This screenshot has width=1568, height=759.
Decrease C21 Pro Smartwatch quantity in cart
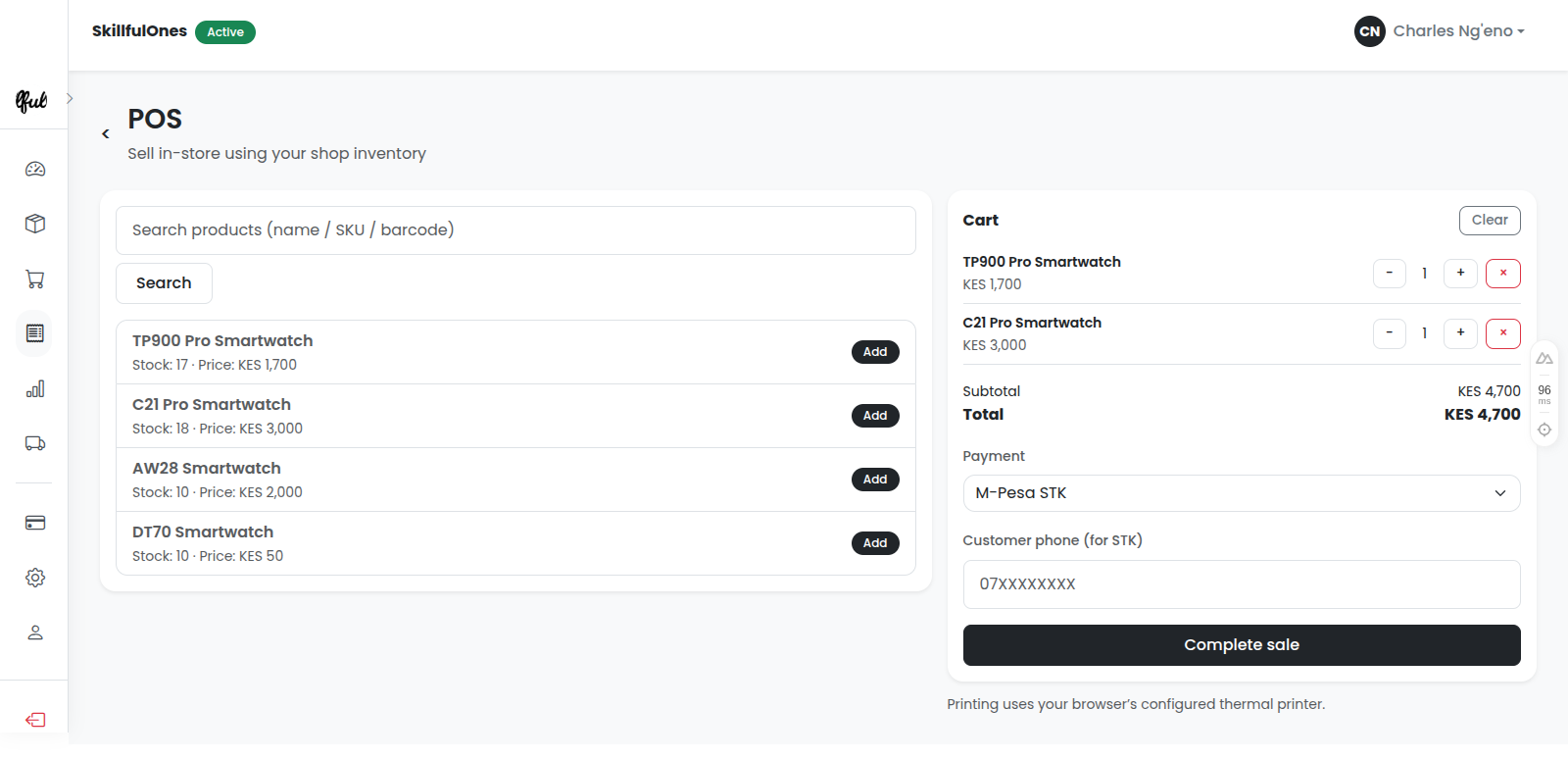point(1389,333)
